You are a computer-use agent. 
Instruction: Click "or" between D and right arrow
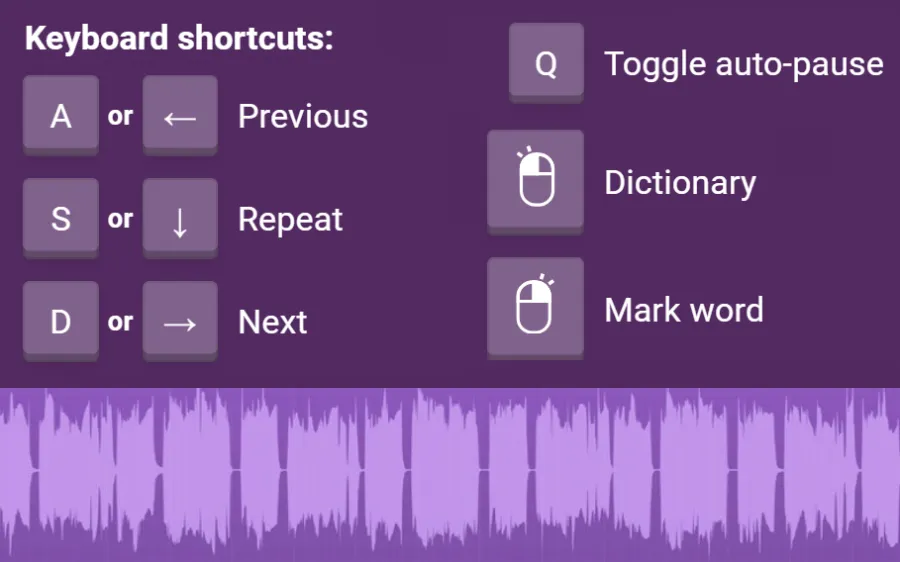pyautogui.click(x=120, y=322)
